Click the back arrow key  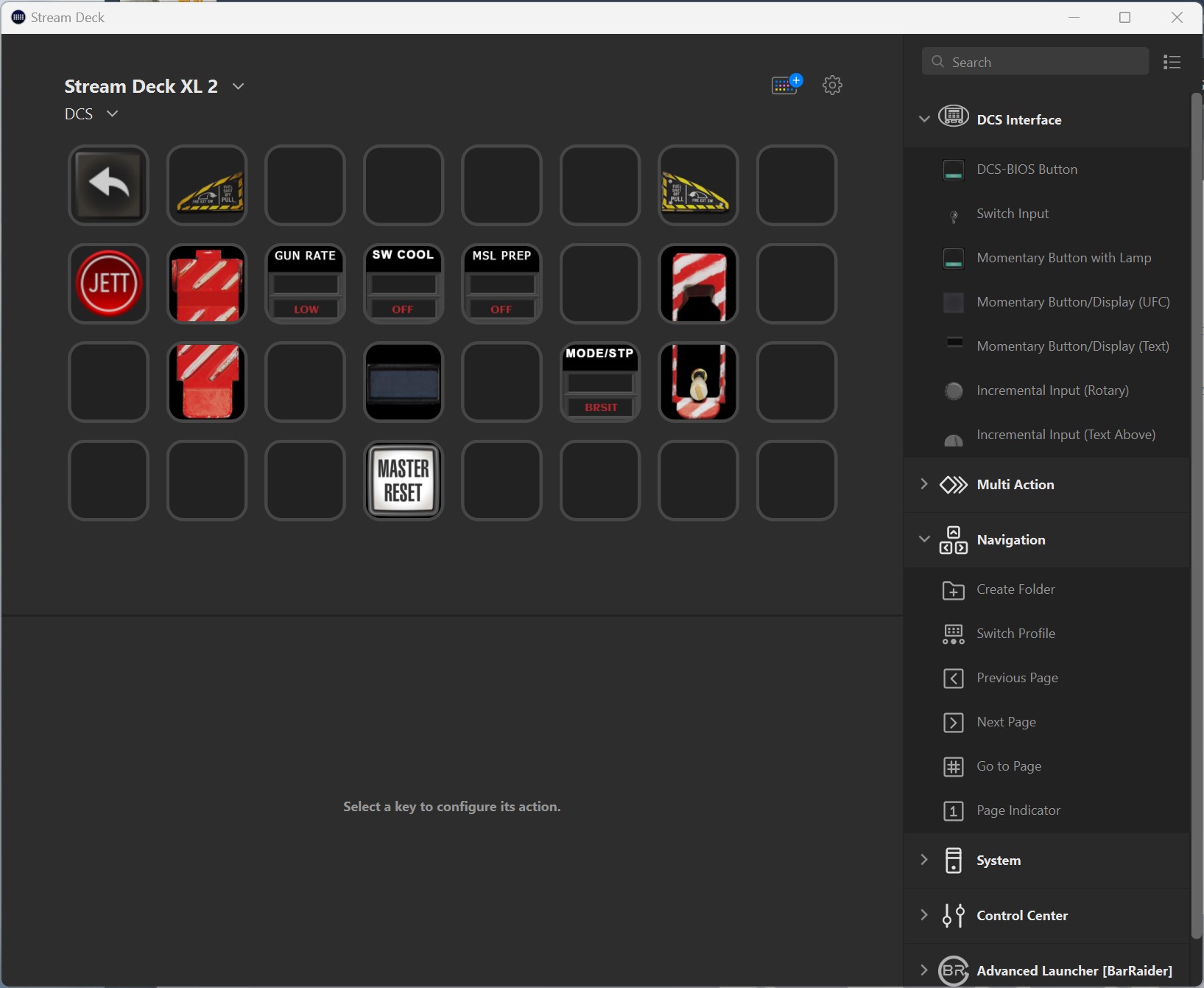point(108,185)
